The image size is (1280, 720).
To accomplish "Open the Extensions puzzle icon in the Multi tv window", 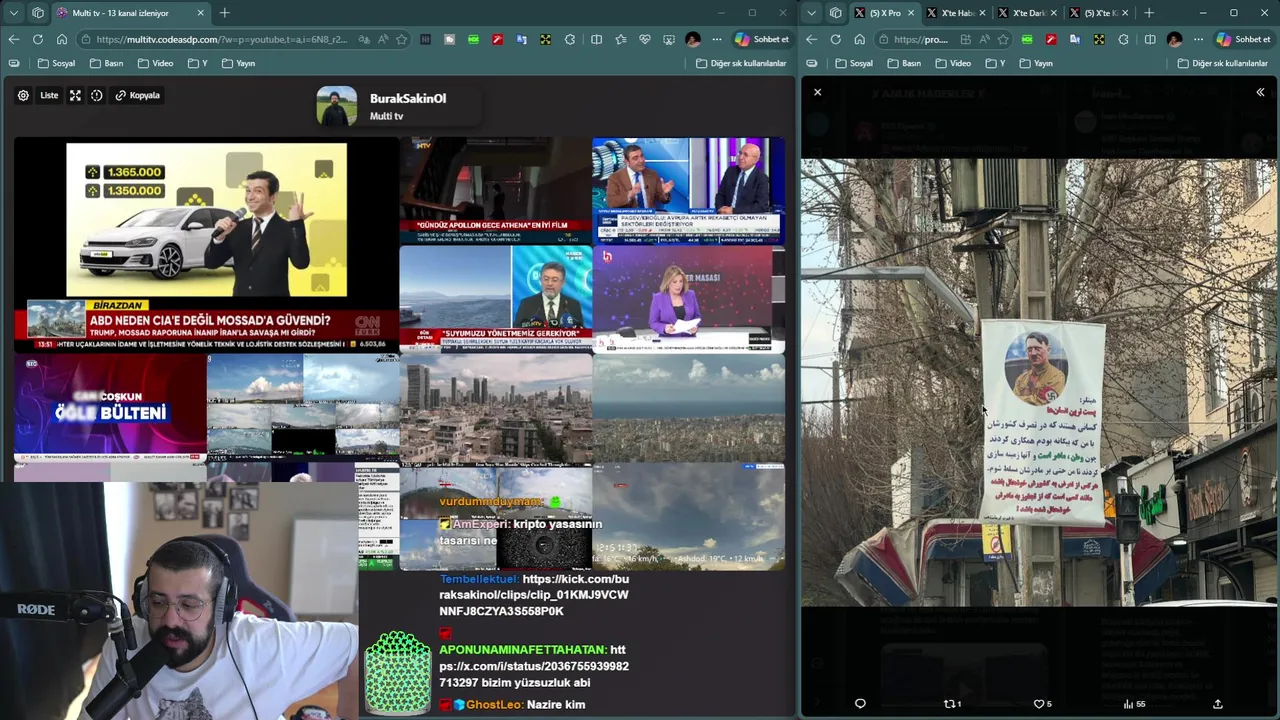I will point(570,39).
